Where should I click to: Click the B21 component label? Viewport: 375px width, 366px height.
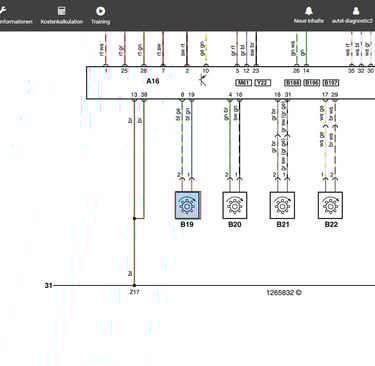(283, 224)
